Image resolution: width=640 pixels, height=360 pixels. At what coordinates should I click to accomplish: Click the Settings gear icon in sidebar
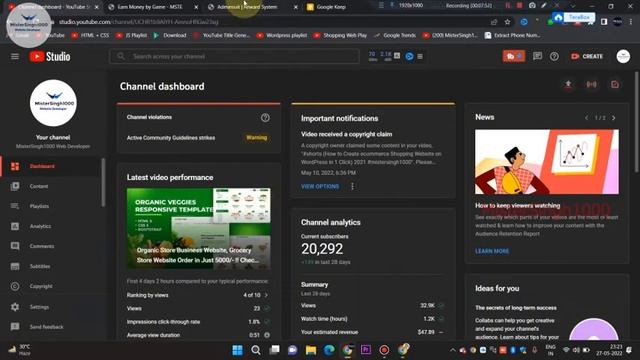tap(15, 307)
